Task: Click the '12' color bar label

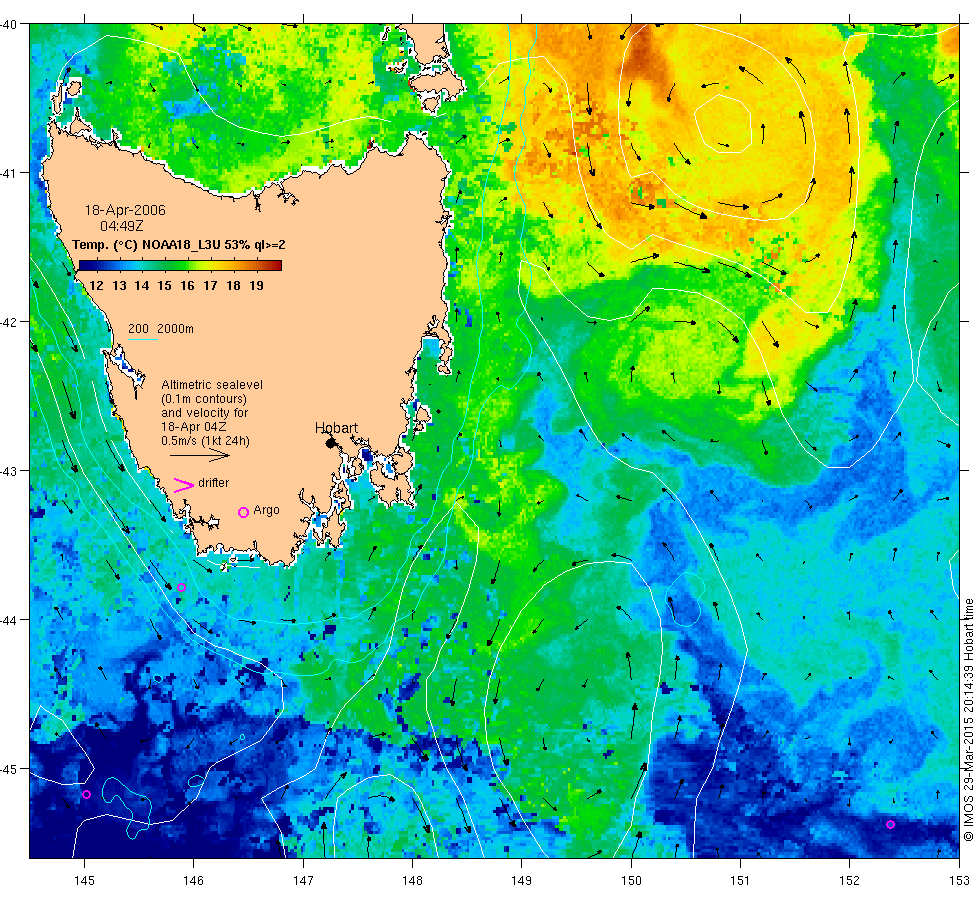Action: [x=96, y=286]
